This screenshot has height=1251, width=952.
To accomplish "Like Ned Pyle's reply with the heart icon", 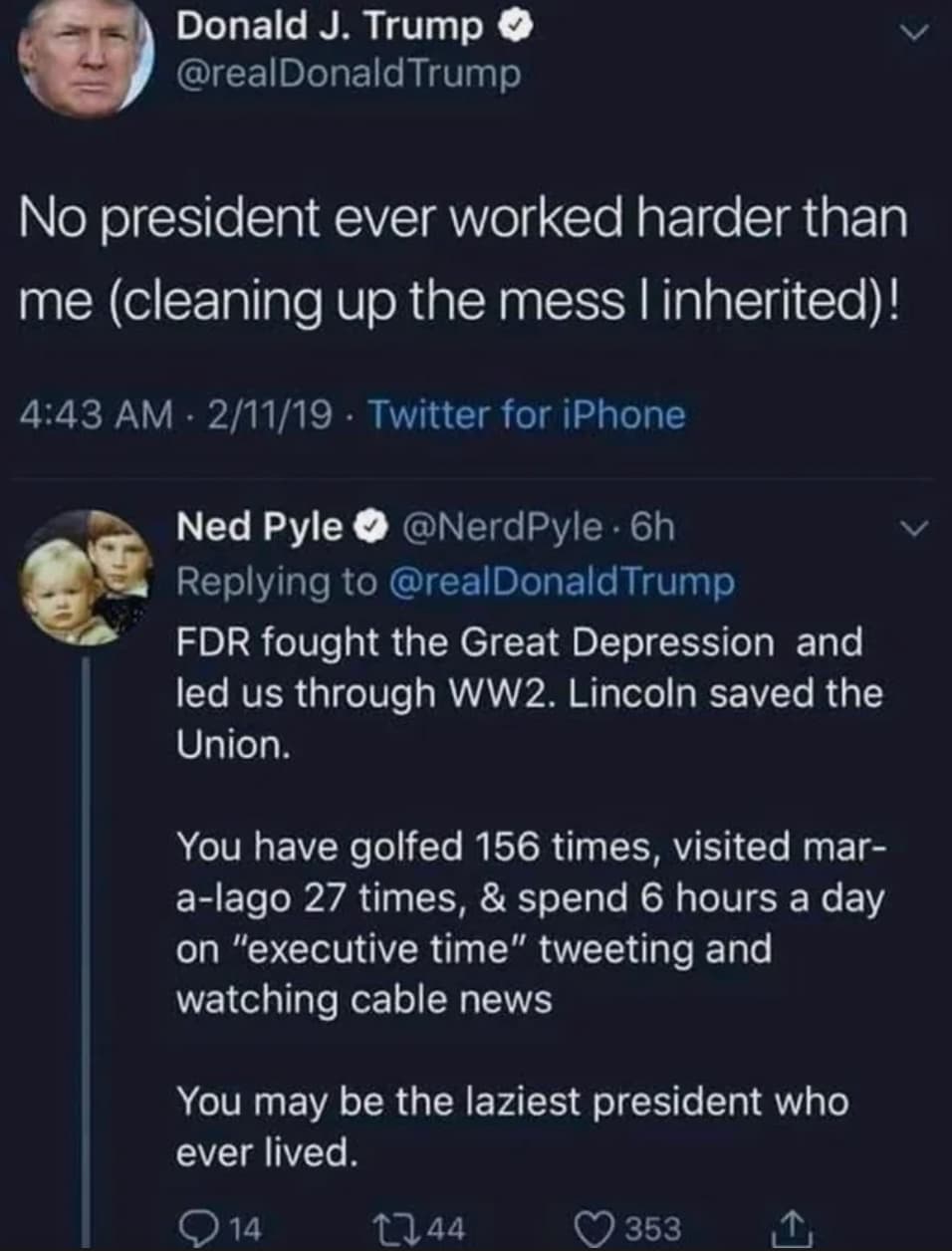I will tap(597, 1227).
